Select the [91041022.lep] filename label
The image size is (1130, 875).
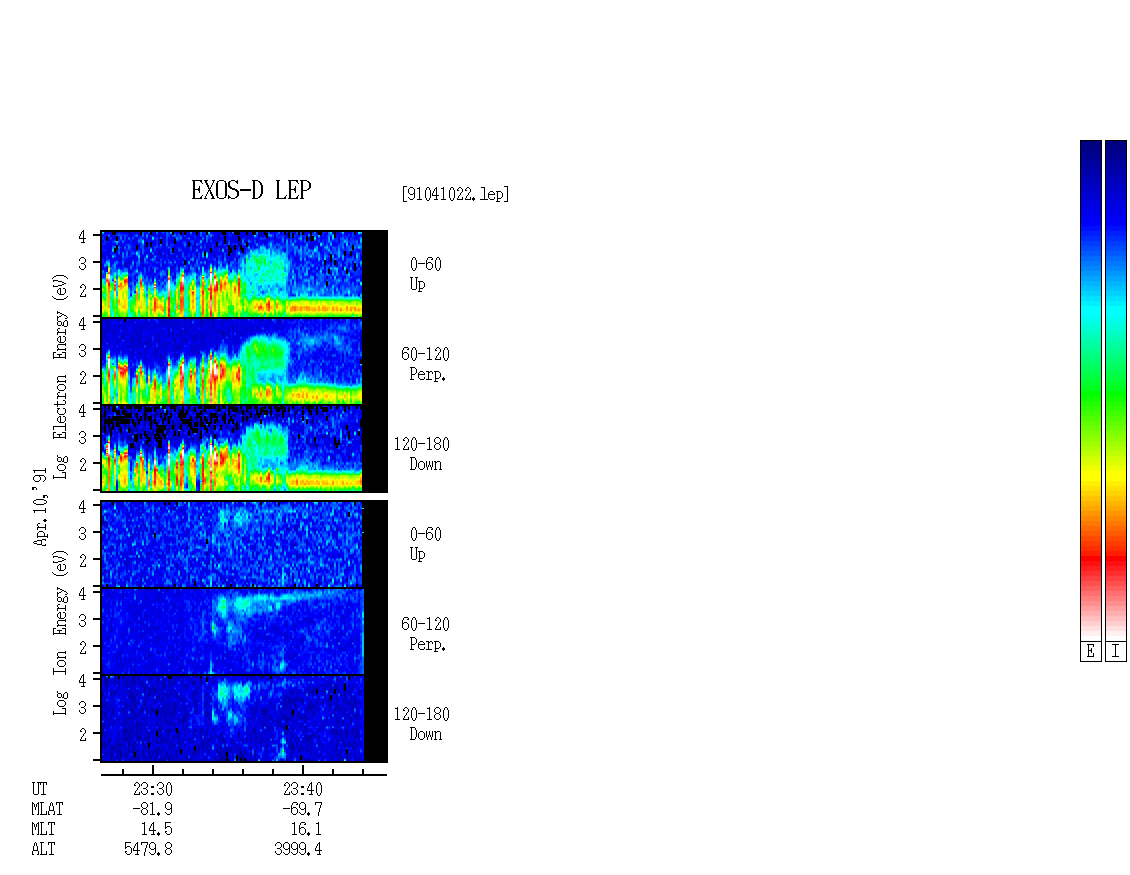coord(455,194)
